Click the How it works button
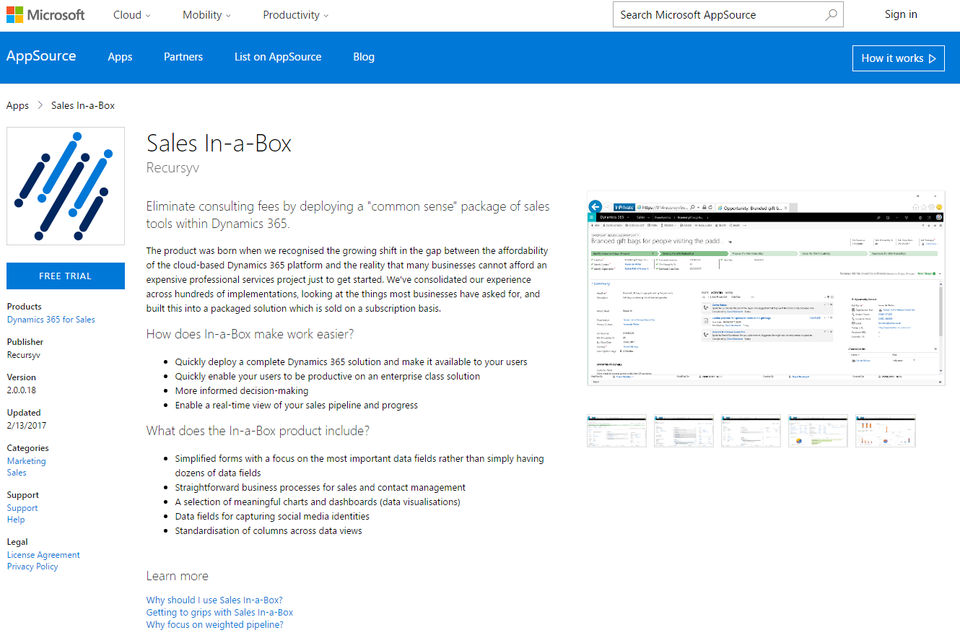 [898, 58]
